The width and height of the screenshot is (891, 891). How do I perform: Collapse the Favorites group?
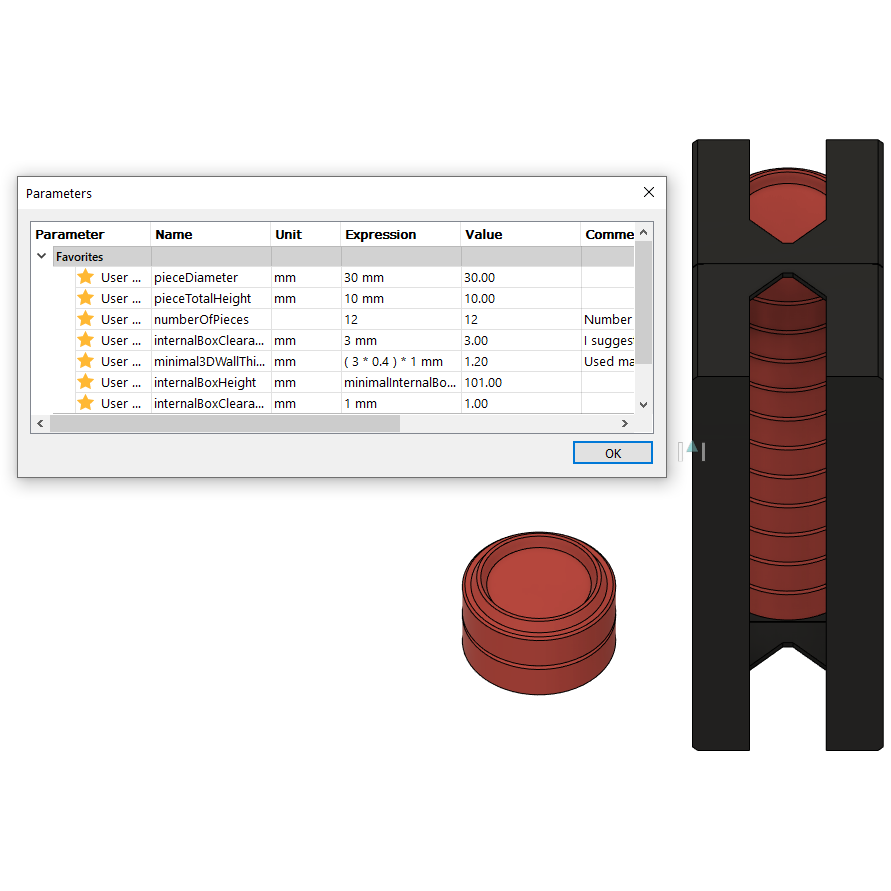click(x=41, y=256)
